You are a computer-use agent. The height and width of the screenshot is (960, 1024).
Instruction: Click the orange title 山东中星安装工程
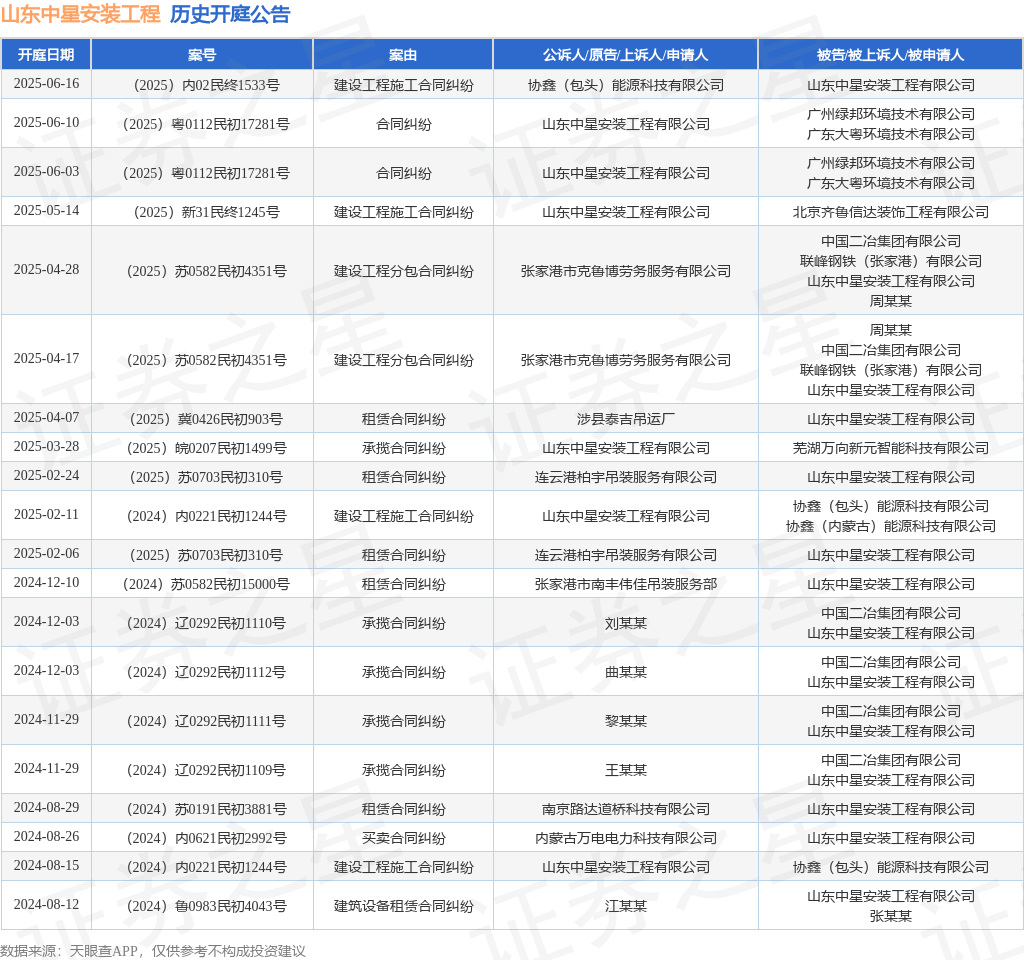point(80,14)
